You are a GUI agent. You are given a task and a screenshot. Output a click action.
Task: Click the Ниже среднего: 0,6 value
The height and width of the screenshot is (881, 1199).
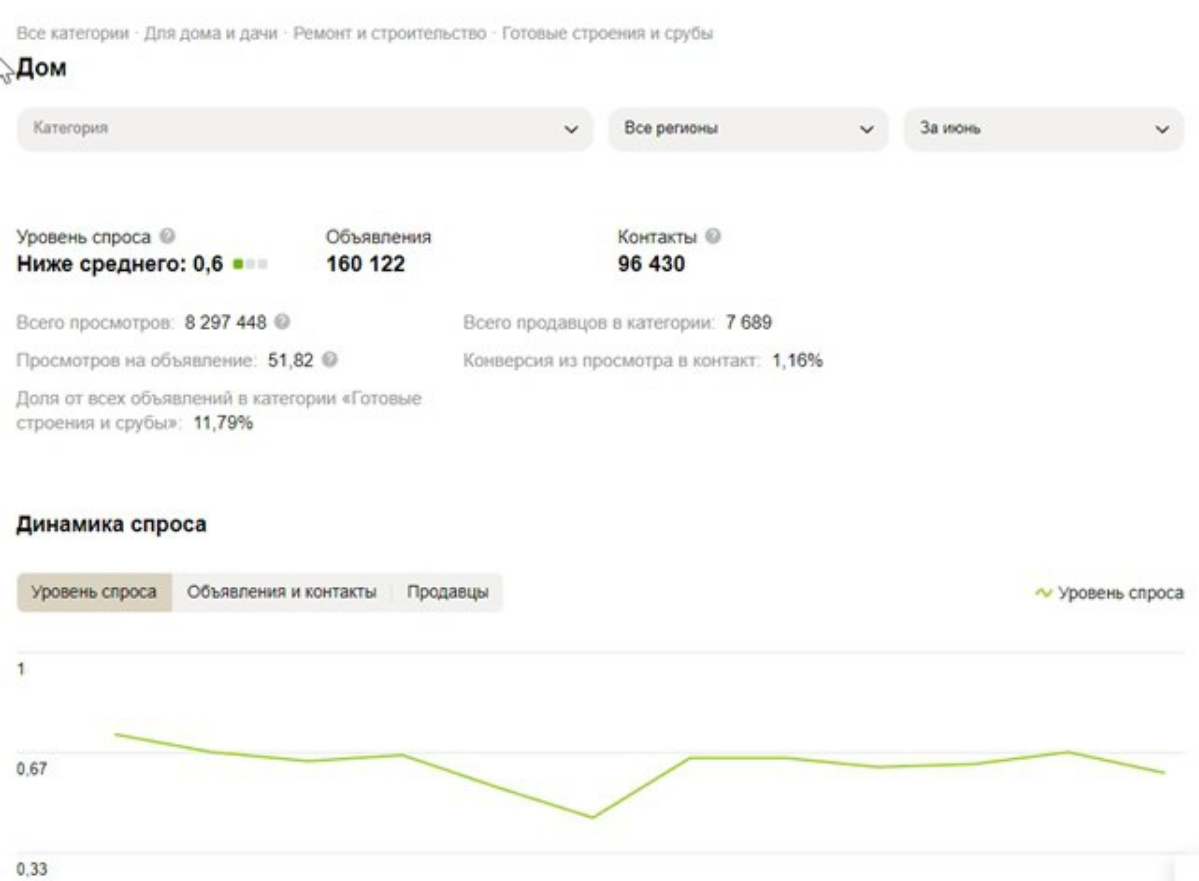click(120, 264)
